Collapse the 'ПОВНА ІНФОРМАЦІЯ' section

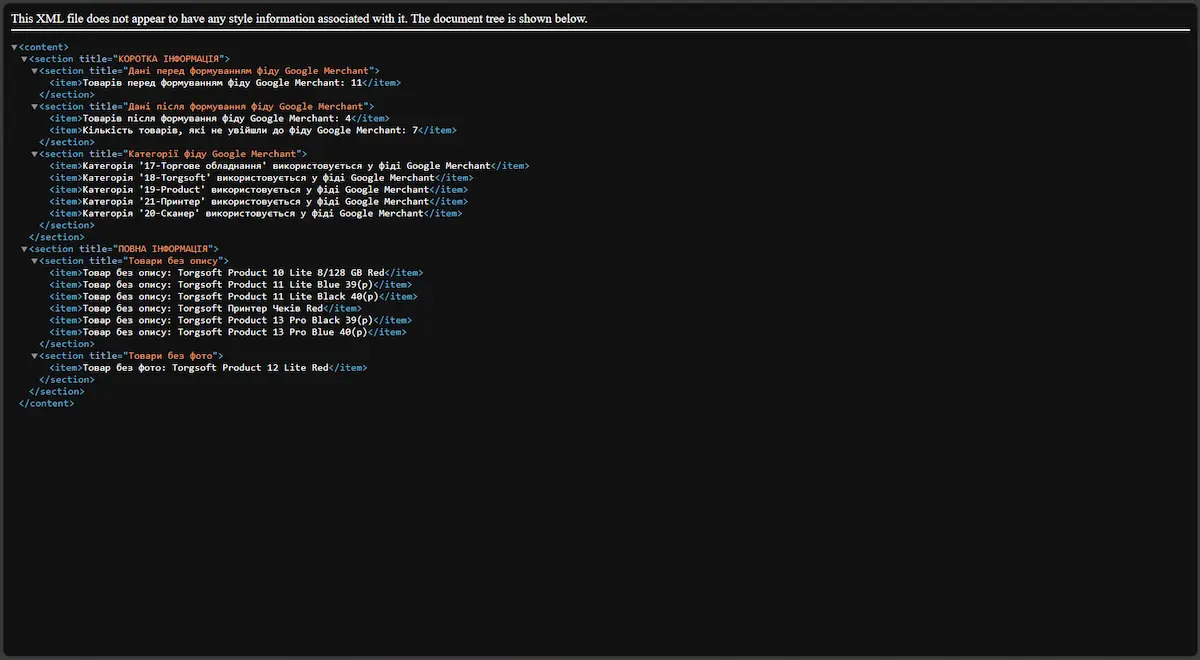click(x=24, y=249)
